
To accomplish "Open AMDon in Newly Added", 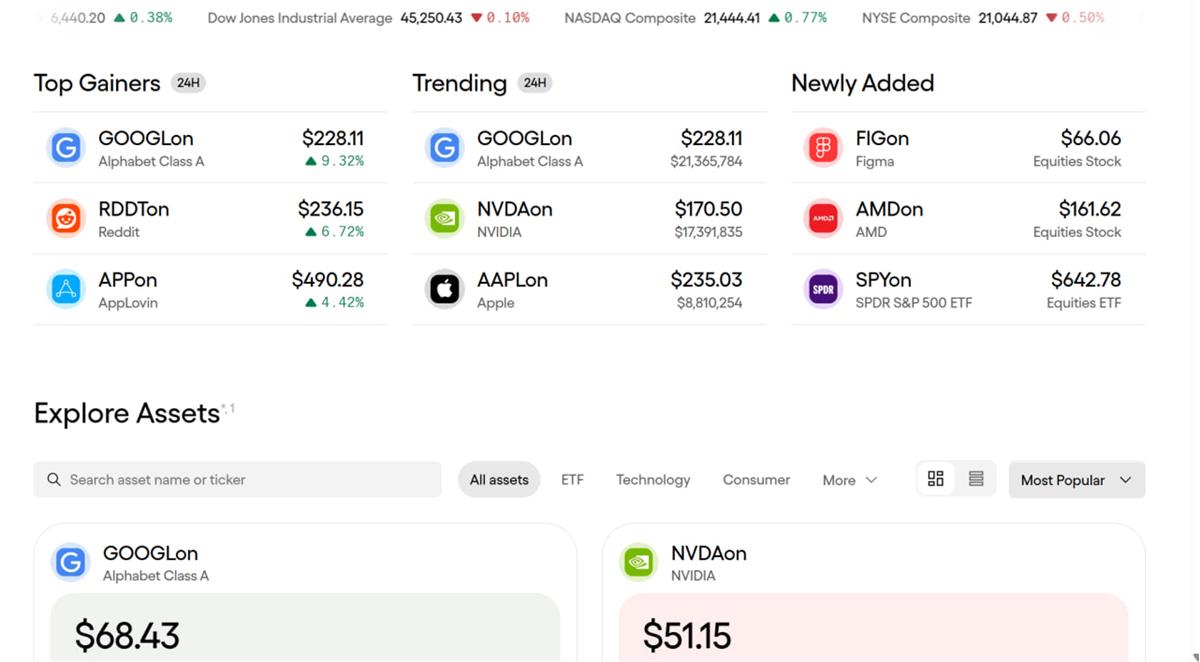I will 968,219.
